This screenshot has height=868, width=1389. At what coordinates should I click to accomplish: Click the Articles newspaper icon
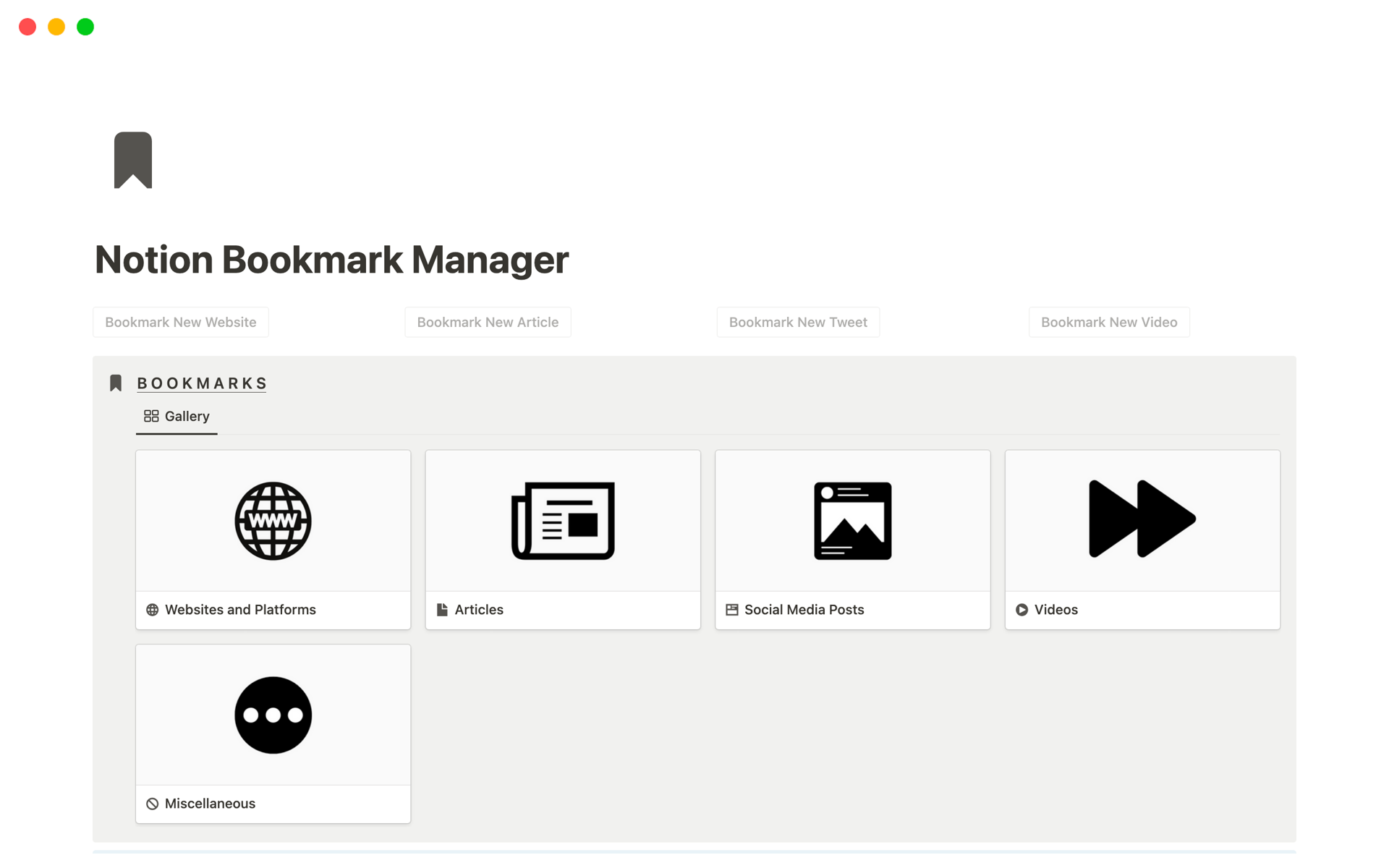tap(562, 520)
